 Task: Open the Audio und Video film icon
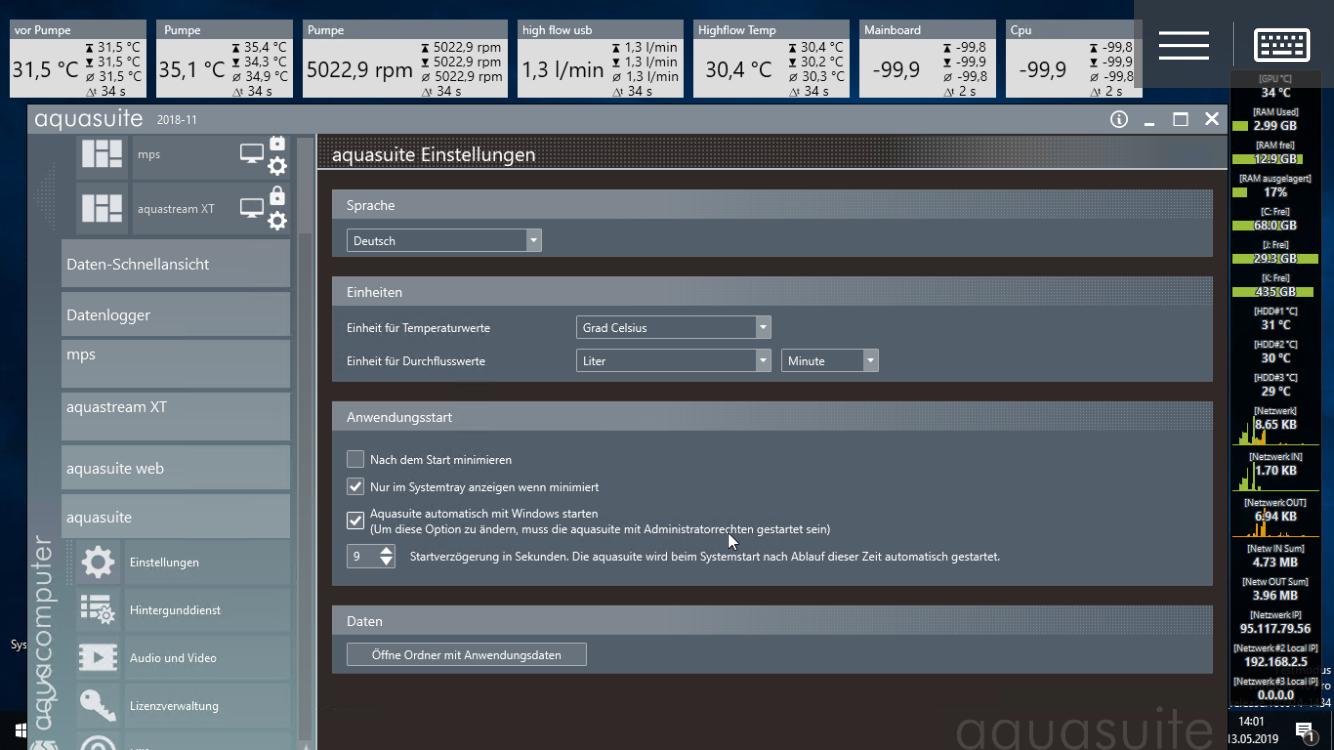98,658
